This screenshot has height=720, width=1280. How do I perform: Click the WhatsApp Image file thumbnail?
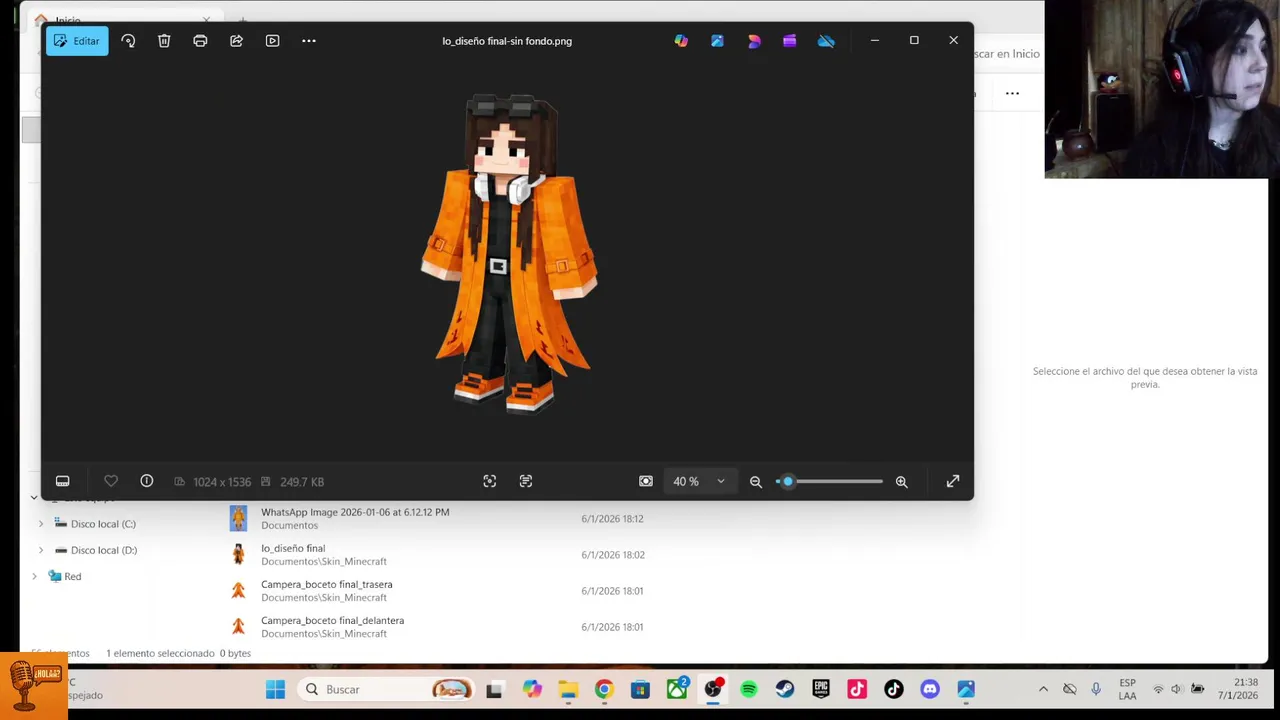click(238, 518)
